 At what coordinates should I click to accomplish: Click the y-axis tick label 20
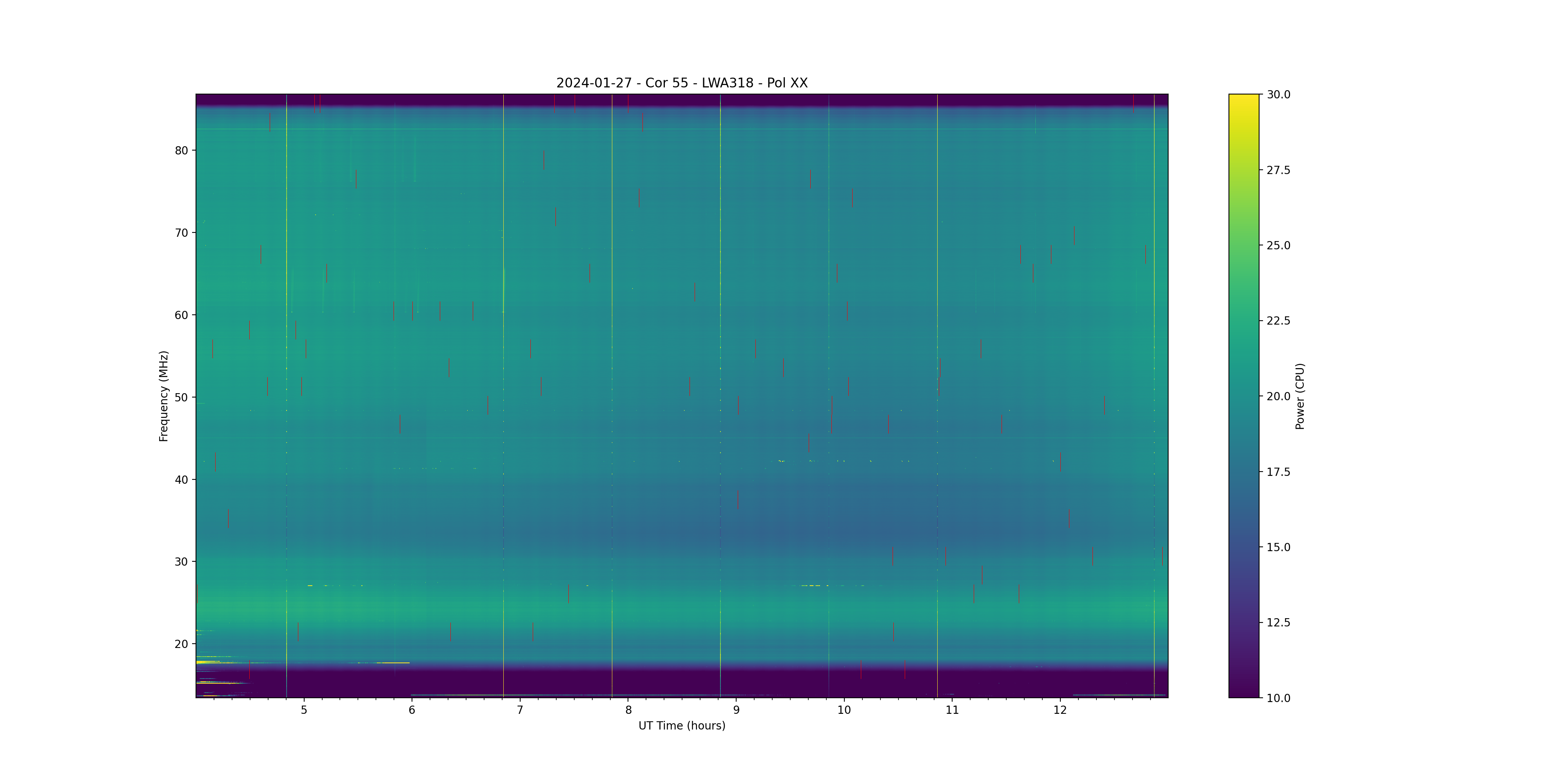click(181, 644)
